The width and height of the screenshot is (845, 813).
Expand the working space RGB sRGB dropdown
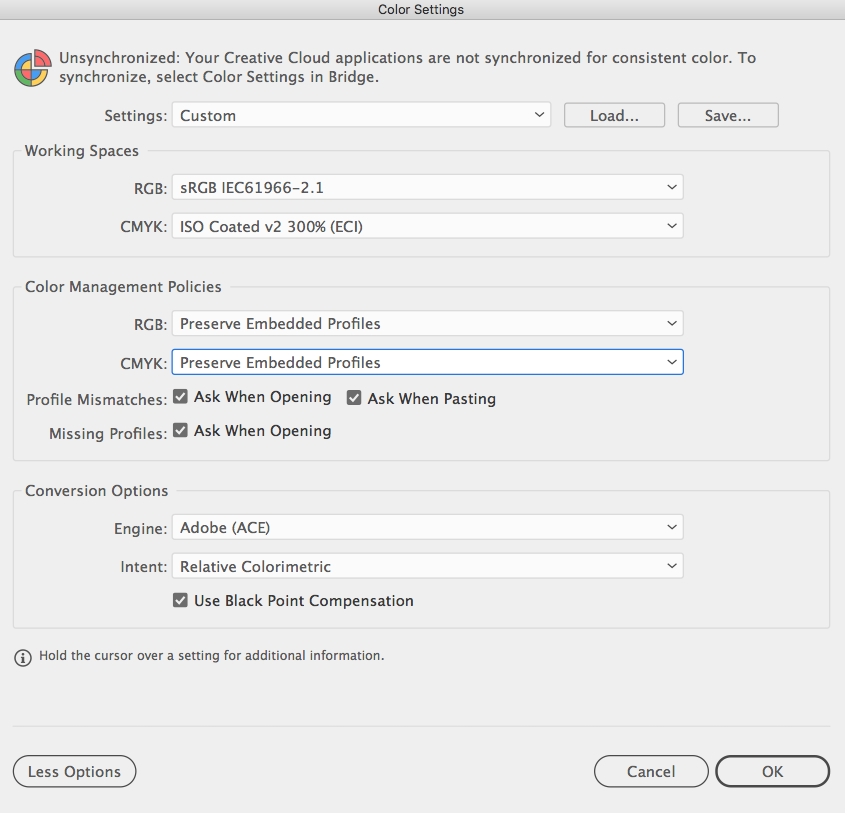click(427, 187)
